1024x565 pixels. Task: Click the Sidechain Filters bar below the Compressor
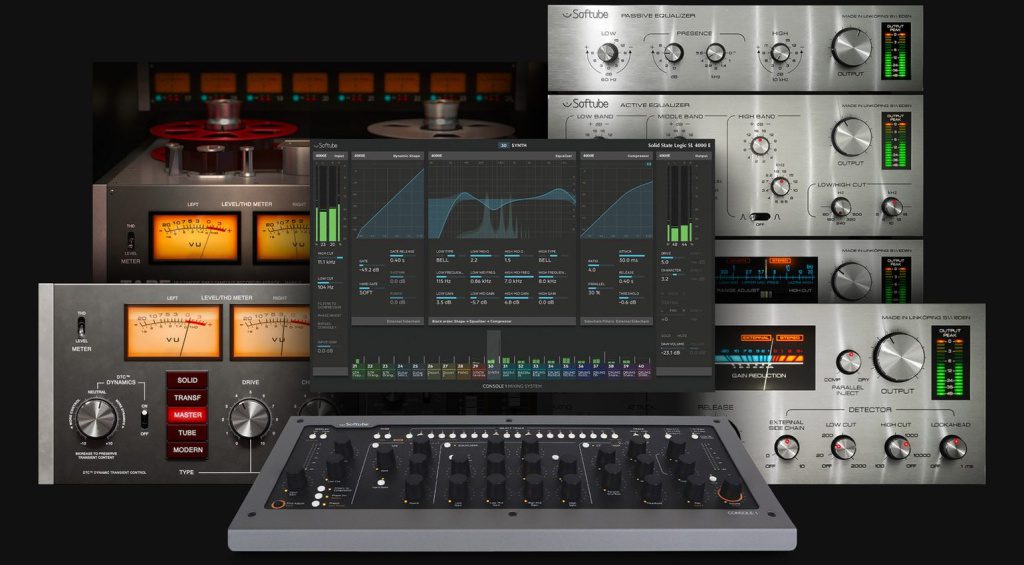[x=616, y=321]
